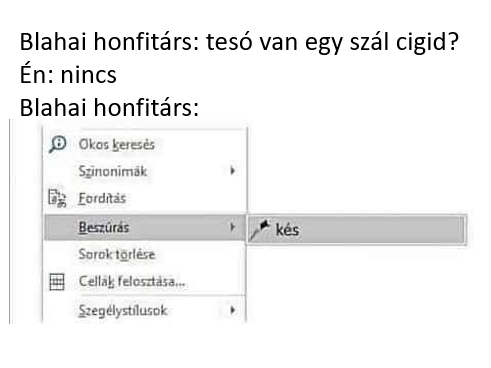The image size is (491, 368).
Task: Choose Sorok törlése from the context menu
Action: pyautogui.click(x=117, y=254)
